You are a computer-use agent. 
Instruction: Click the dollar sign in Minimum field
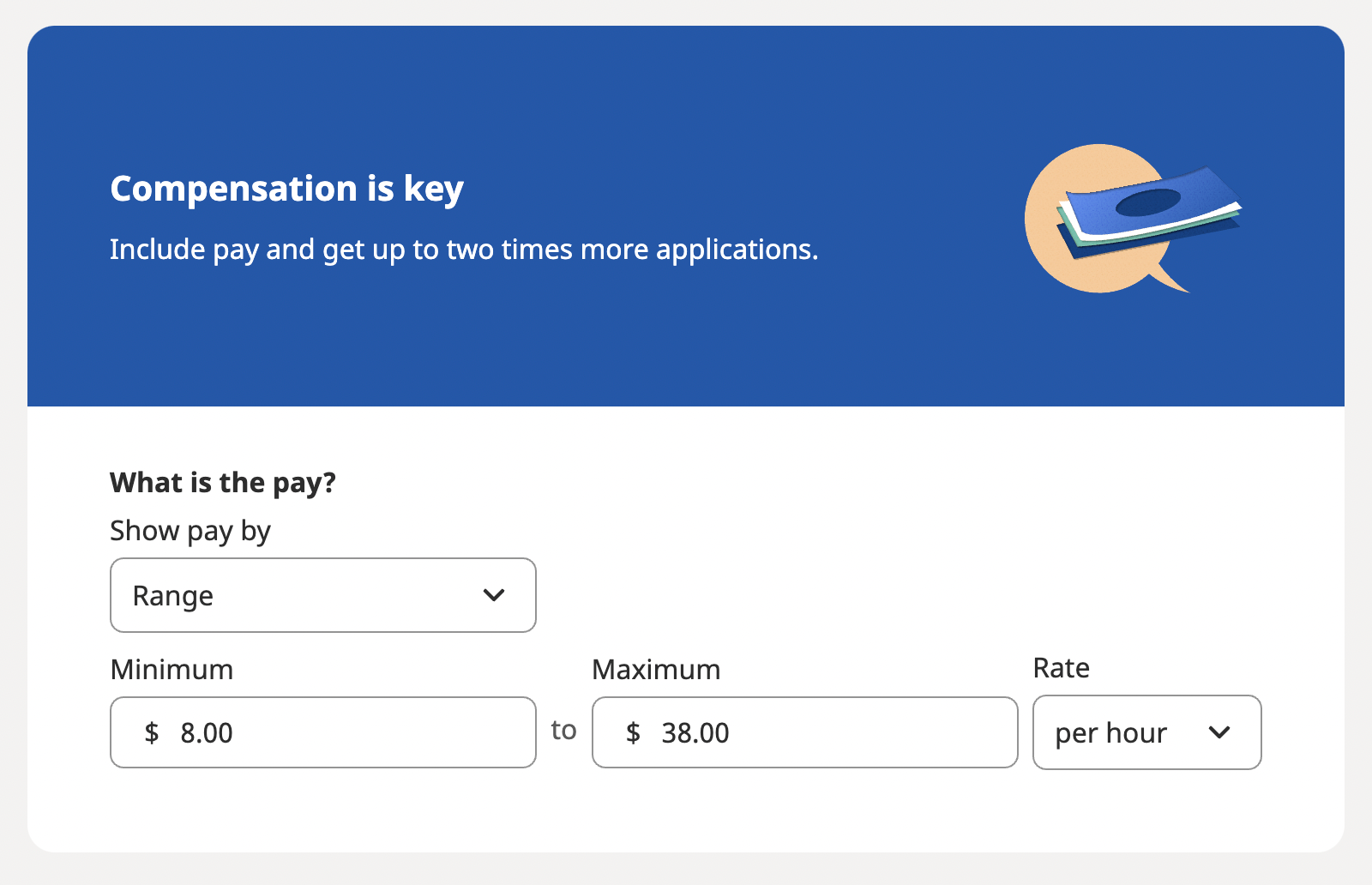tap(152, 732)
